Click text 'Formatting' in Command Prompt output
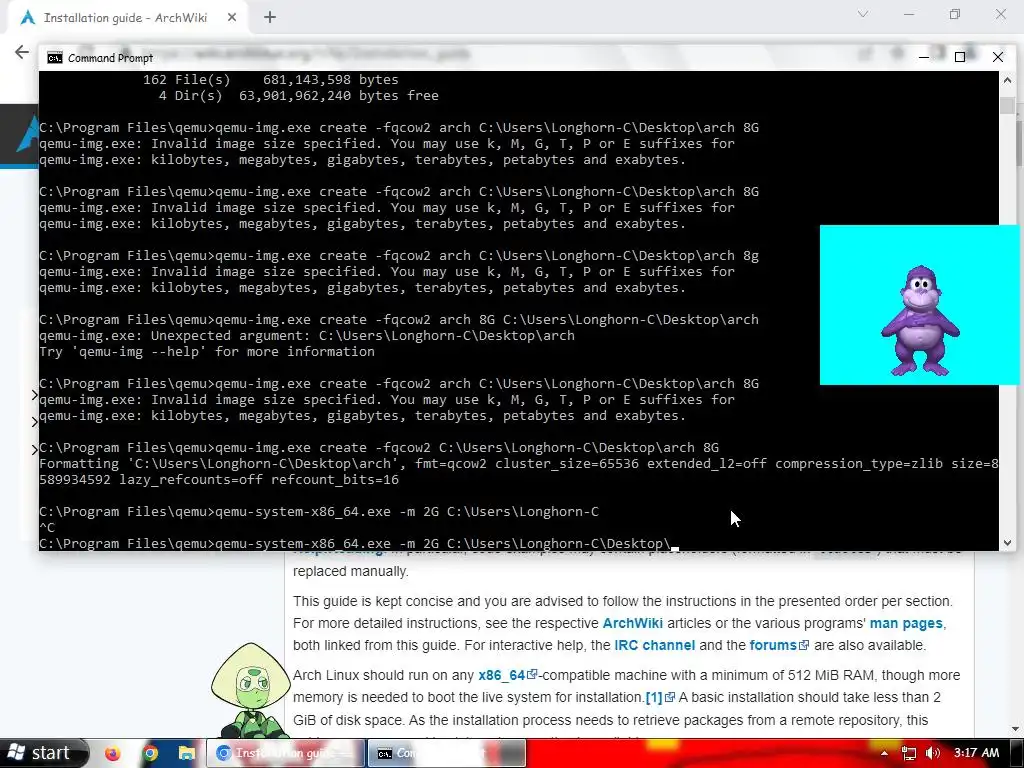Viewport: 1024px width, 768px height. click(x=79, y=464)
